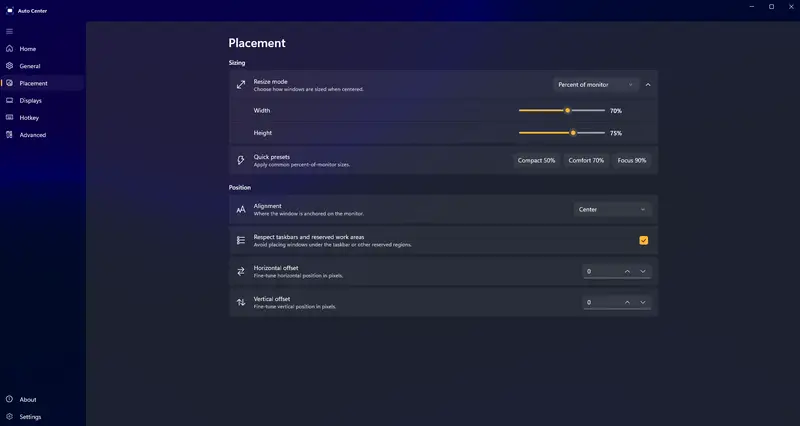Click the Position section label

click(240, 187)
